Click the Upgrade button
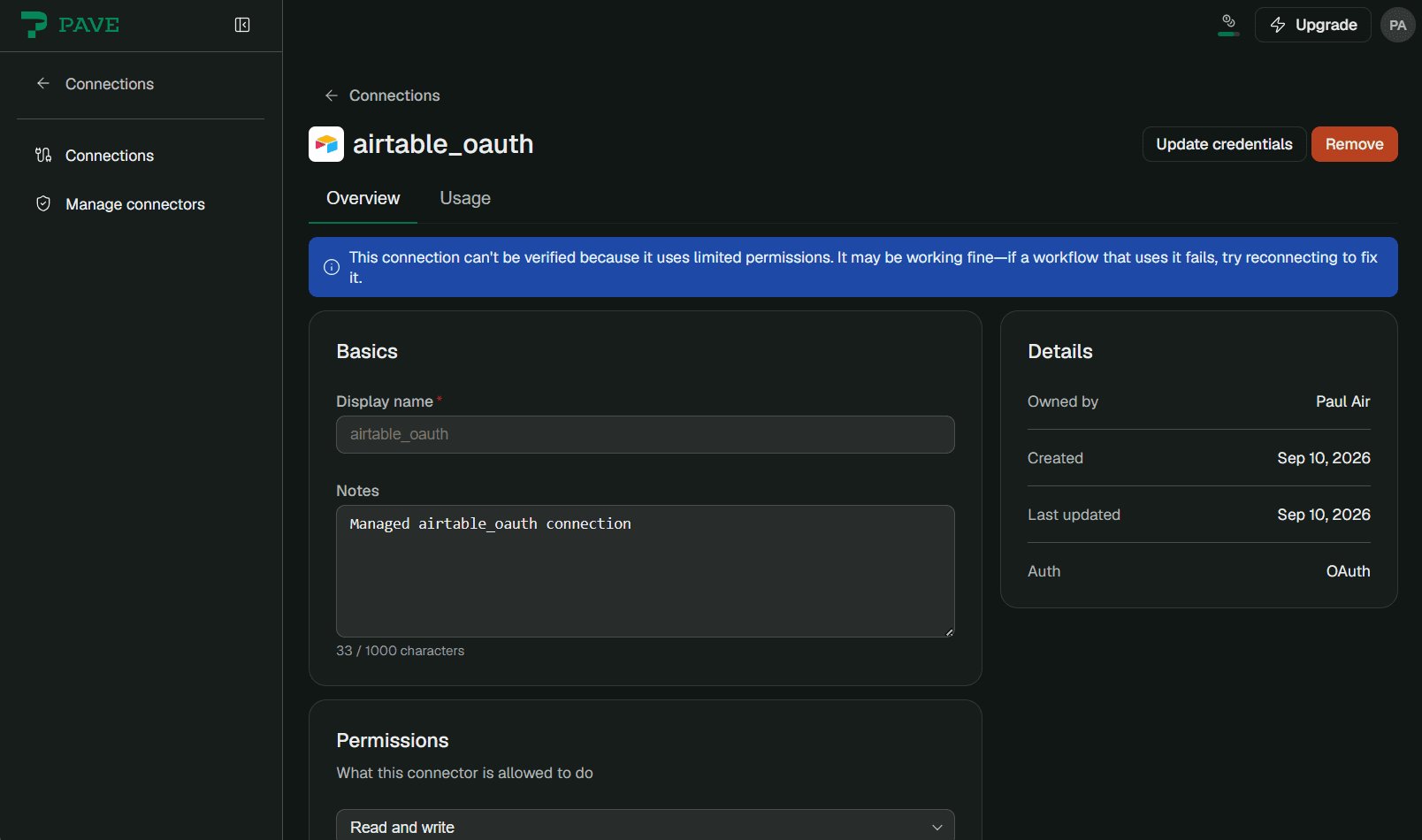The width and height of the screenshot is (1422, 840). [1312, 25]
